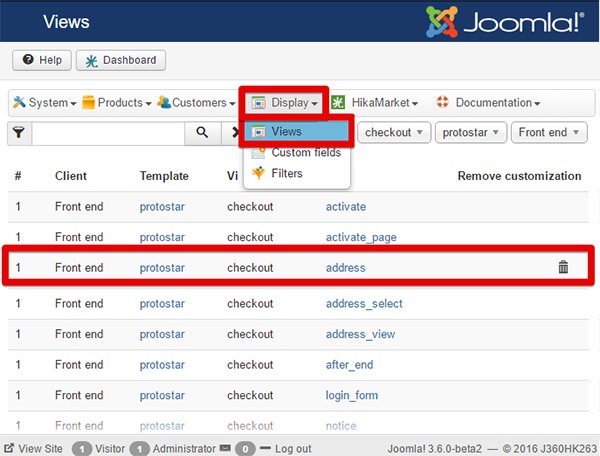Open the System menu
The width and height of the screenshot is (600, 456).
click(45, 103)
